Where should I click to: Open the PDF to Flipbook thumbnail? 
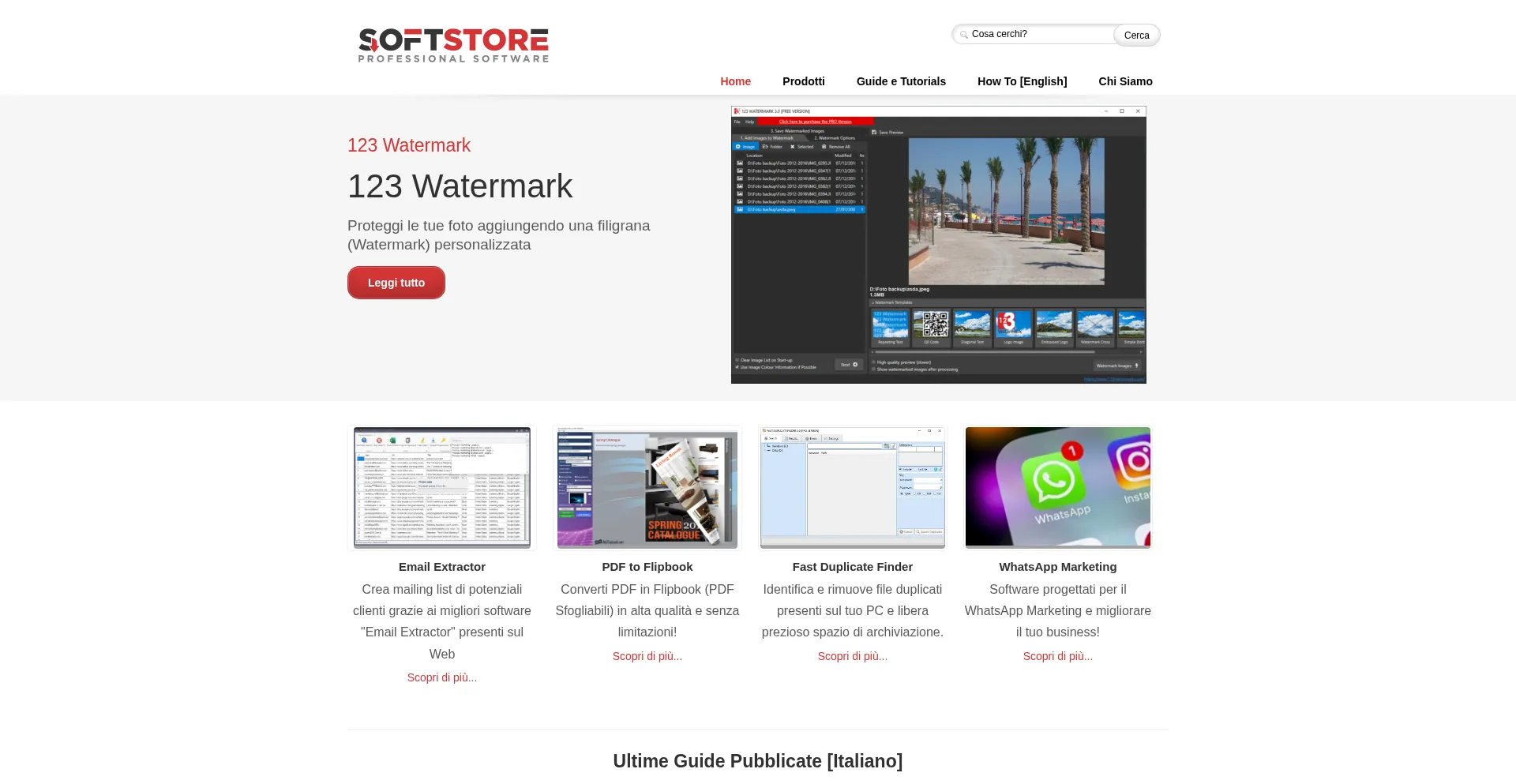pos(647,488)
